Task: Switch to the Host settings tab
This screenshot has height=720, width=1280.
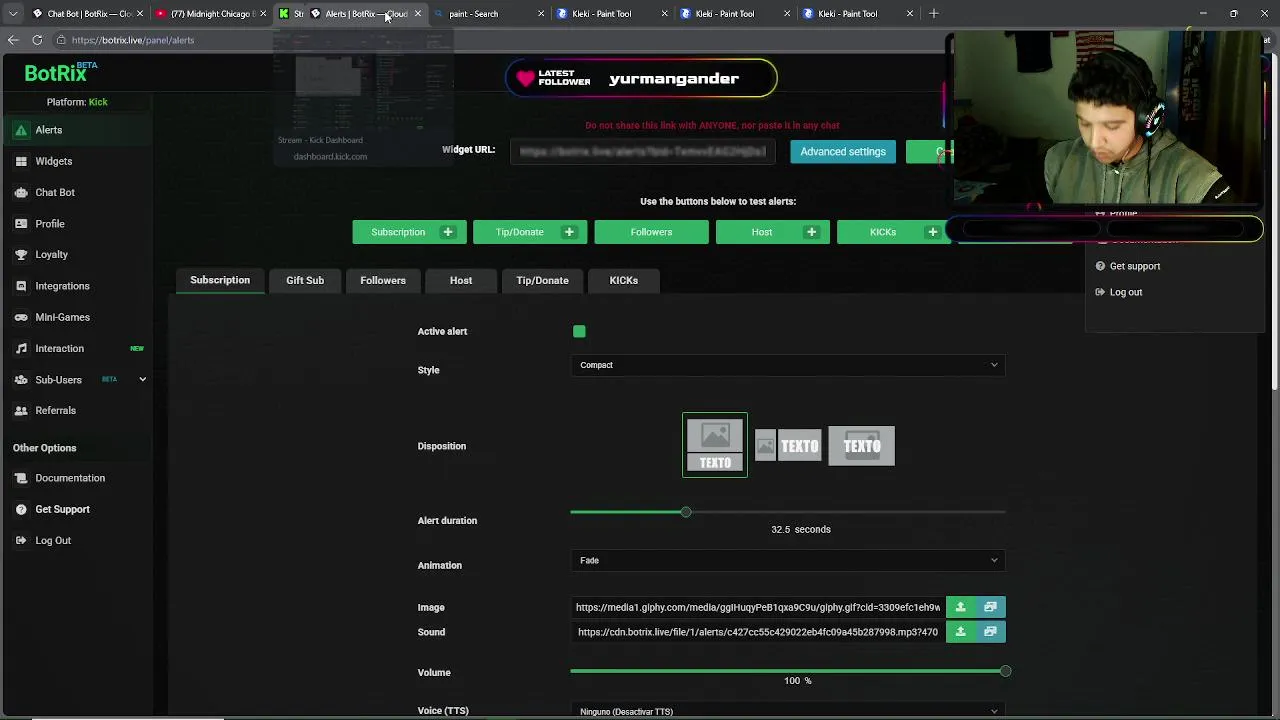Action: (461, 281)
